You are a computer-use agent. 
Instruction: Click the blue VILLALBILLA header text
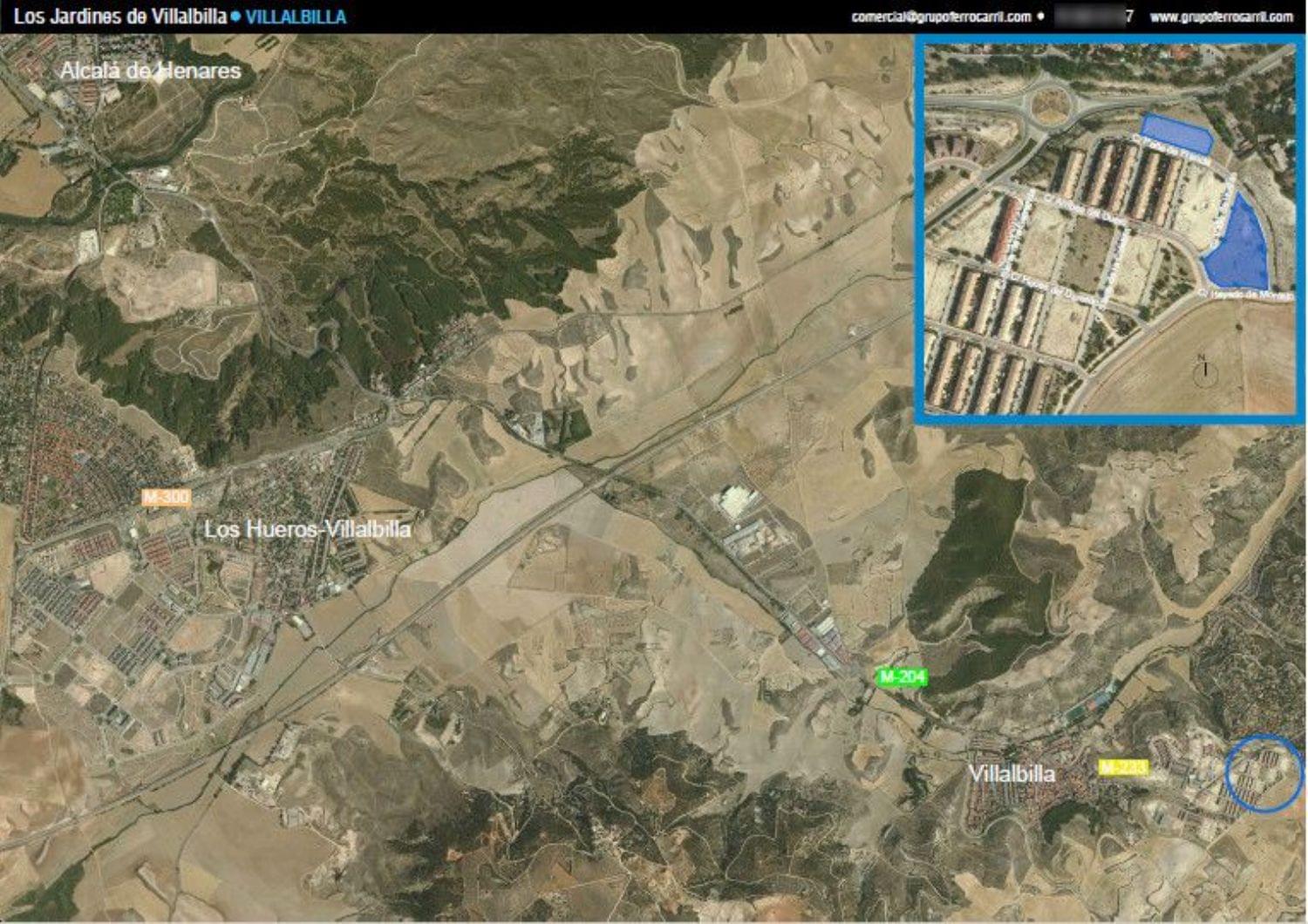(x=296, y=17)
